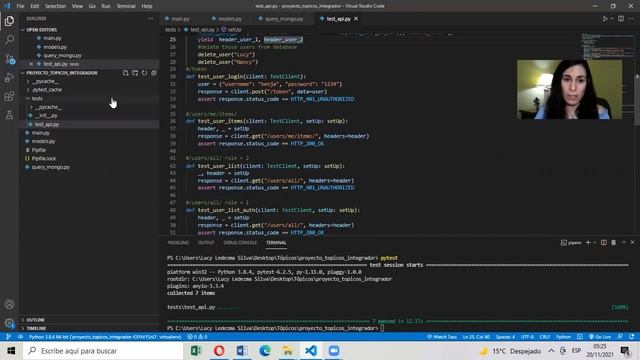Image resolution: width=640 pixels, height=360 pixels.
Task: Expand __pycache__ inside tests folder
Action: (x=48, y=107)
